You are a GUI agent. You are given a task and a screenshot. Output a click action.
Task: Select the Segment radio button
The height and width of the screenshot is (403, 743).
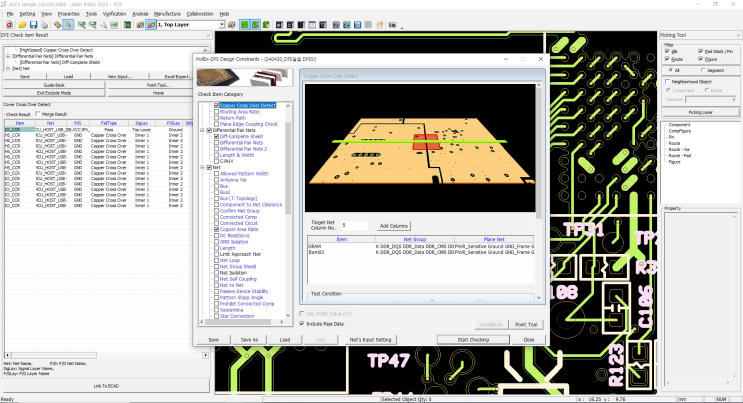(703, 70)
